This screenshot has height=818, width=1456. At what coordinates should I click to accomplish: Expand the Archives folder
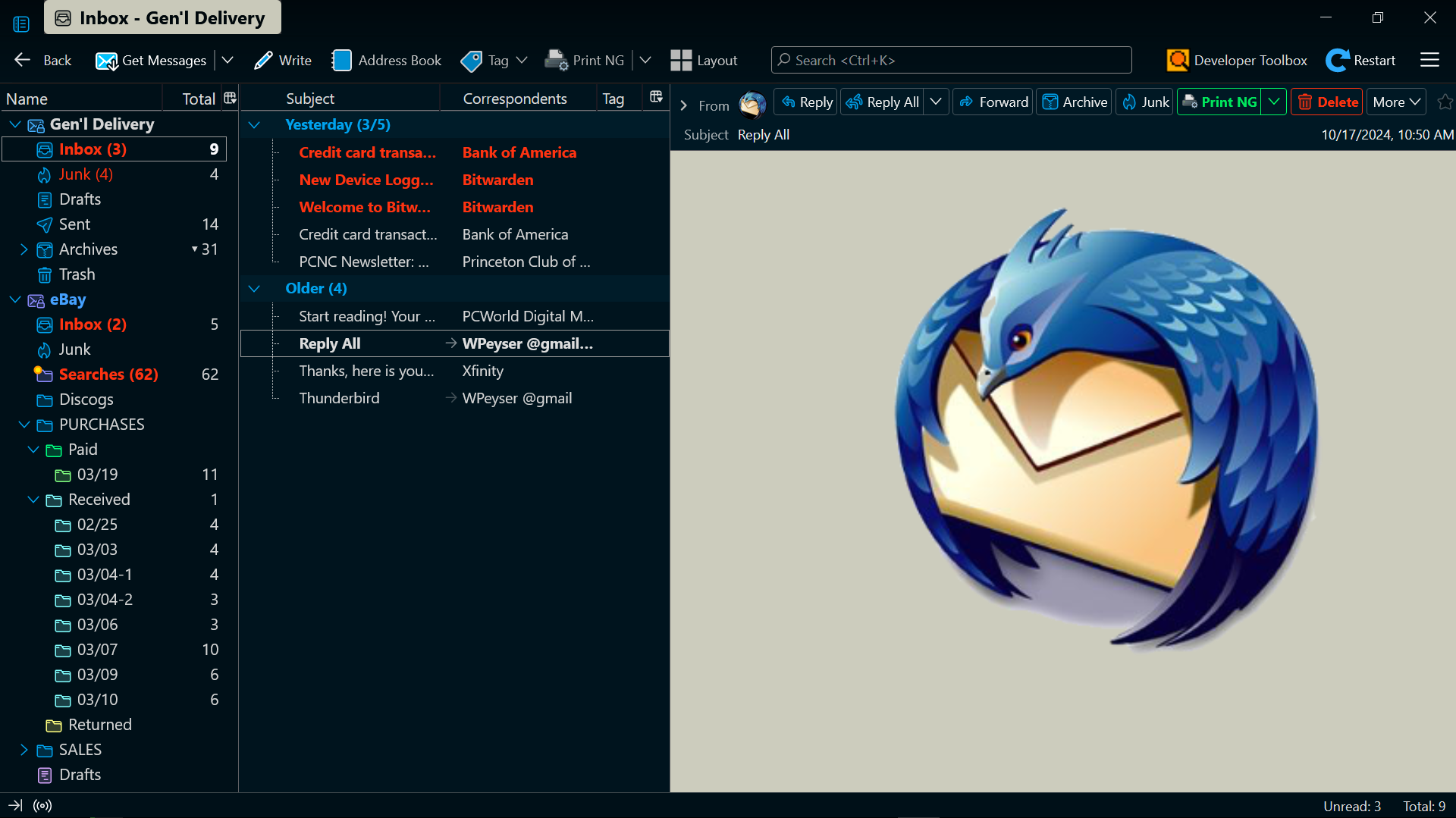click(x=24, y=249)
